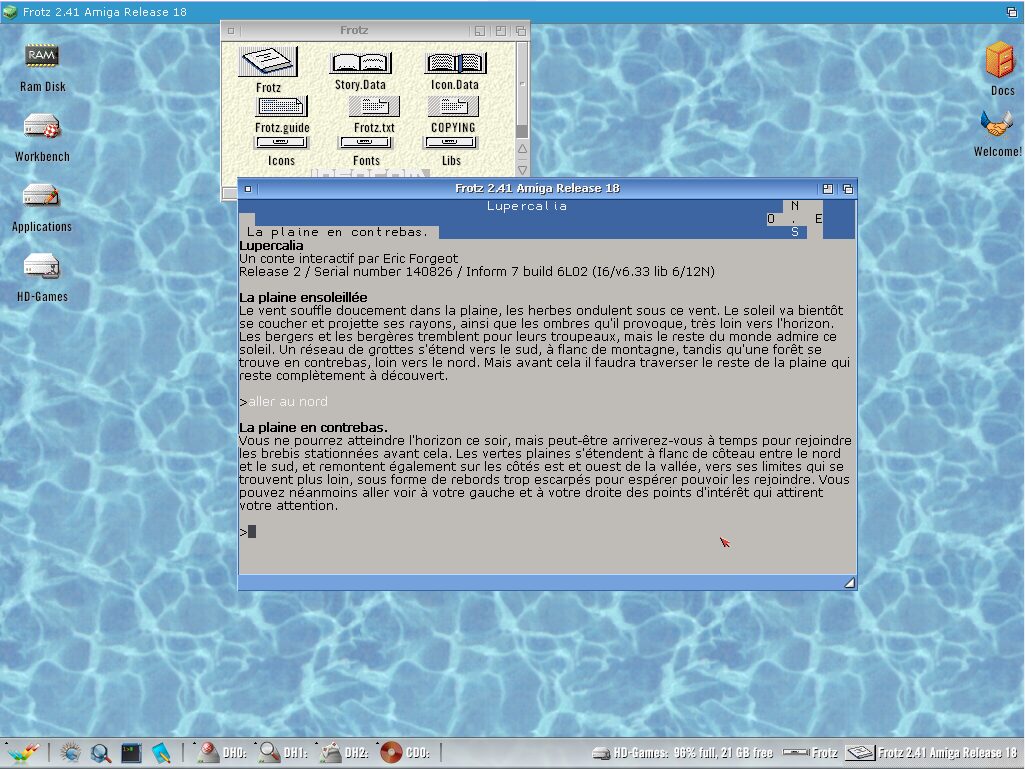Open the Frotz.guide document
The width and height of the screenshot is (1025, 769).
pyautogui.click(x=282, y=107)
